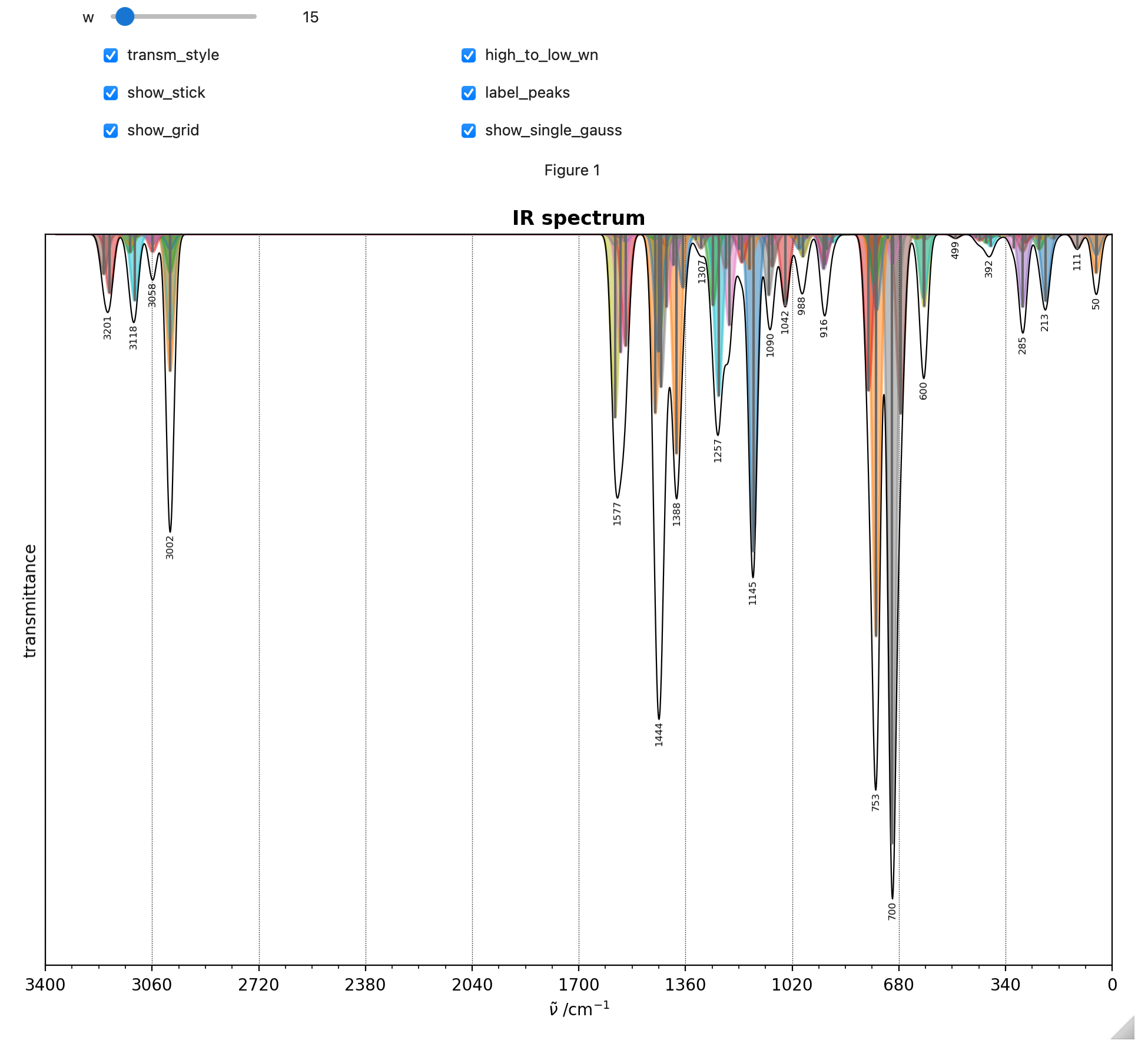
Task: Click peak label 213
Action: (1044, 323)
